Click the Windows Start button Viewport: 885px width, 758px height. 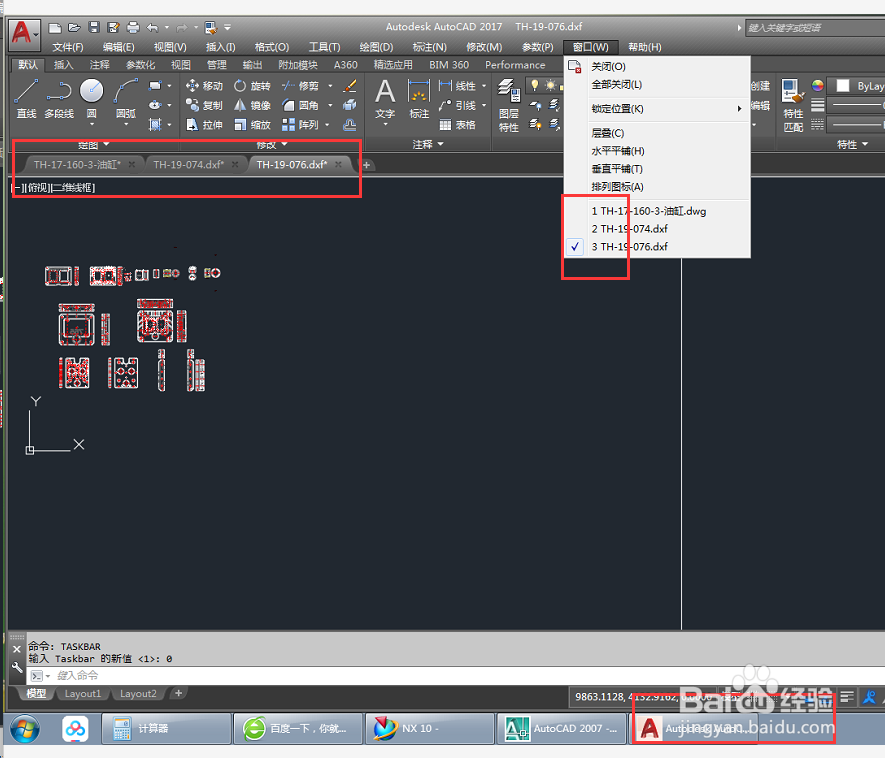click(x=24, y=729)
